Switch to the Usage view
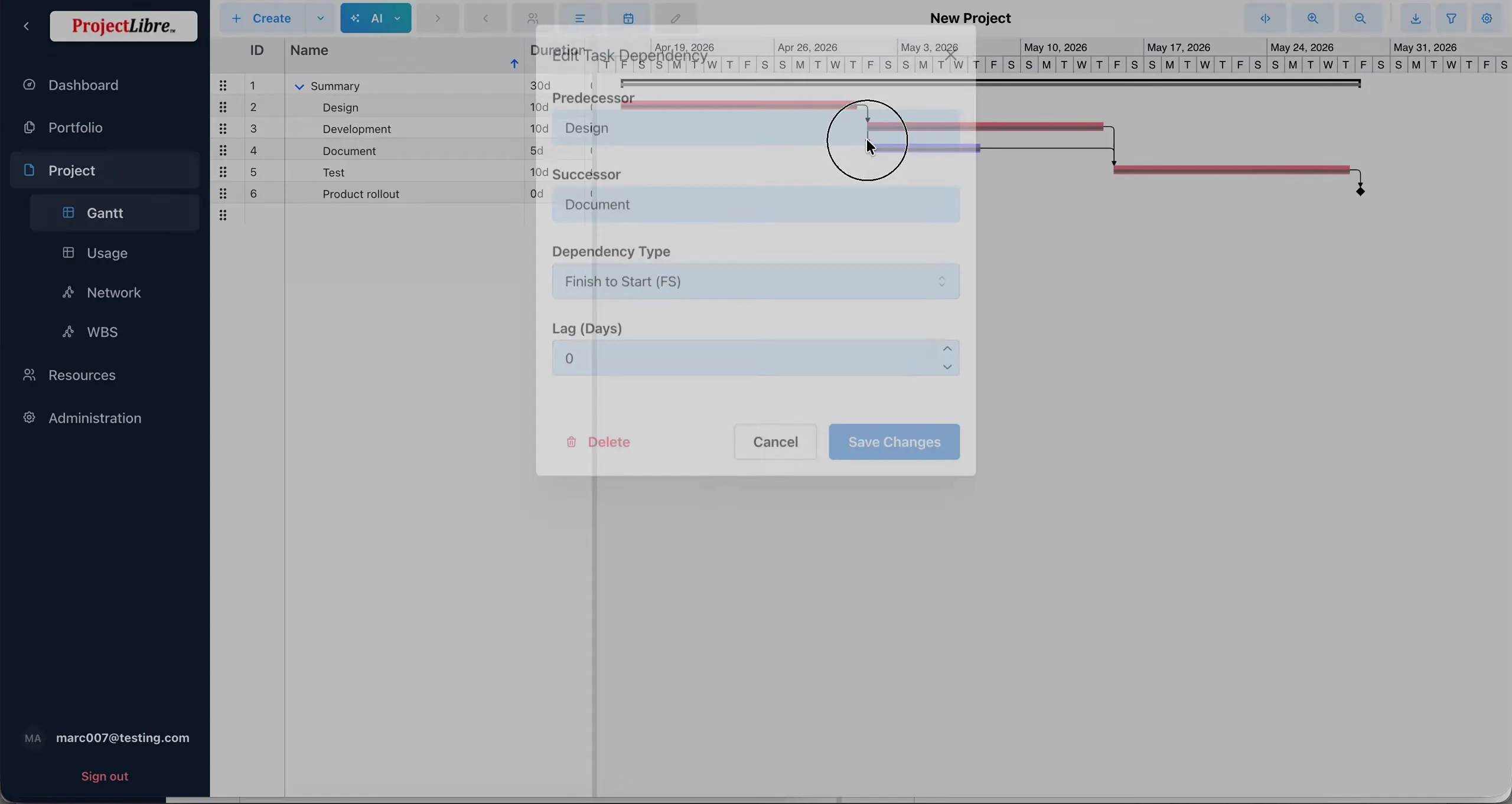Image resolution: width=1512 pixels, height=804 pixels. (107, 253)
